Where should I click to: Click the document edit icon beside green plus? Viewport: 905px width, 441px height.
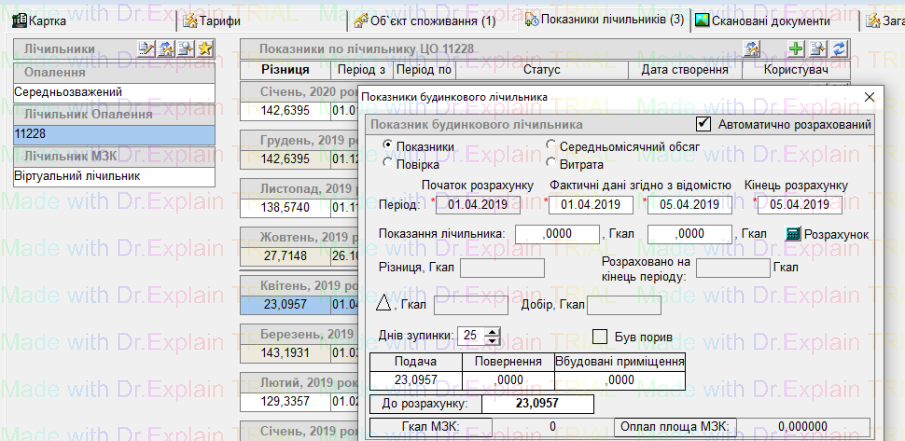[818, 49]
